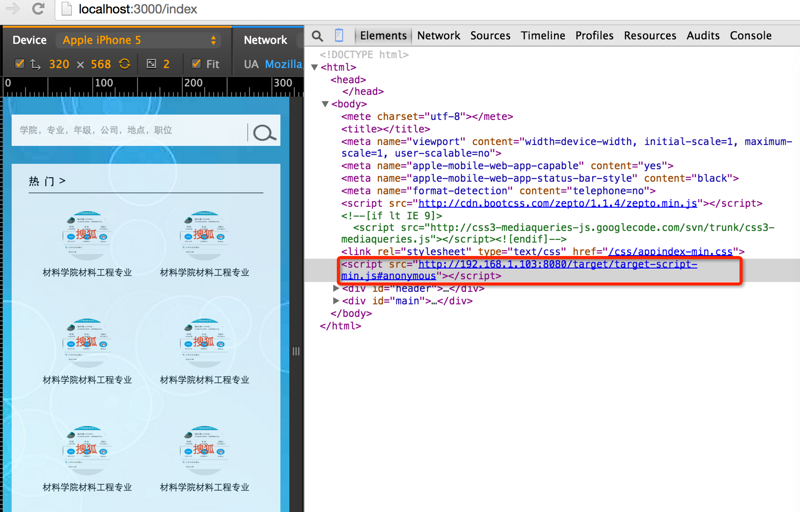The height and width of the screenshot is (512, 800).
Task: Toggle the screen resolution emulation checkbox
Action: point(20,64)
